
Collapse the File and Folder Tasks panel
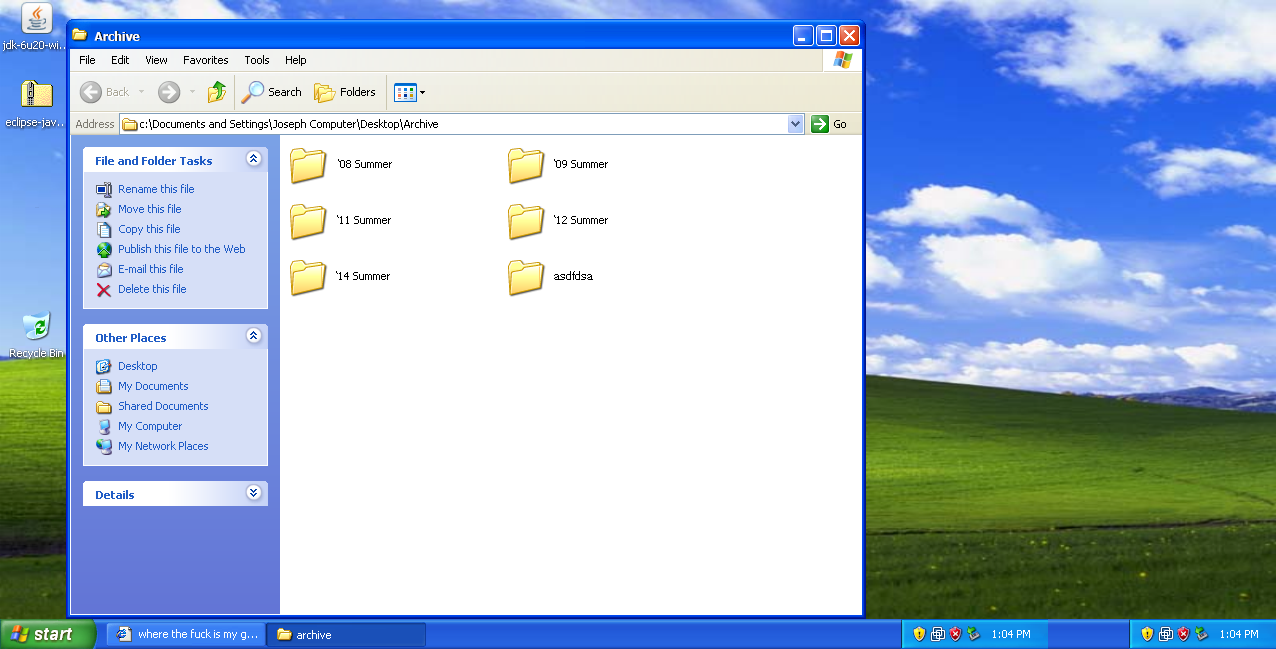253,159
